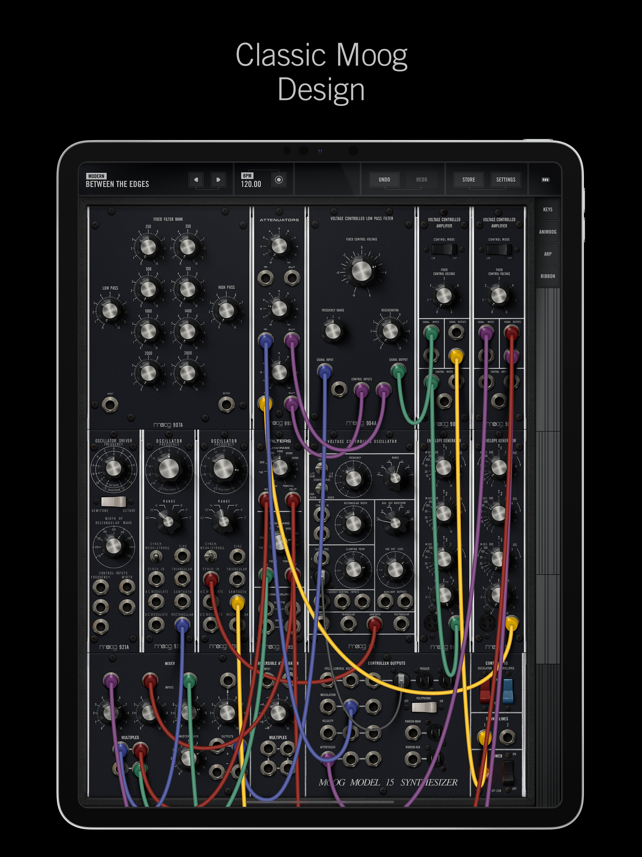Toggle the keyboard panel icon at top right
Screen dimensions: 642x857
[x=545, y=179]
